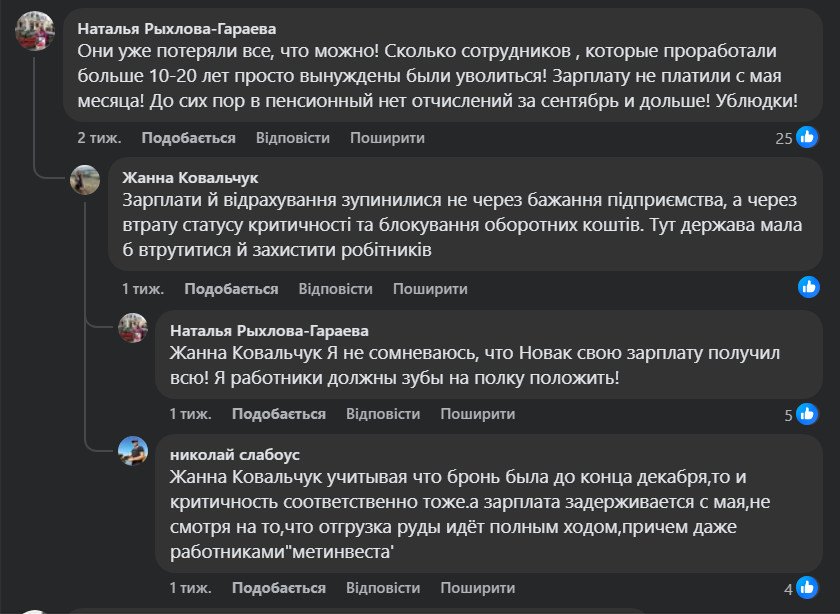This screenshot has height=614, width=840.
Task: Share Жанна Ковальчук's comment
Action: click(x=430, y=289)
